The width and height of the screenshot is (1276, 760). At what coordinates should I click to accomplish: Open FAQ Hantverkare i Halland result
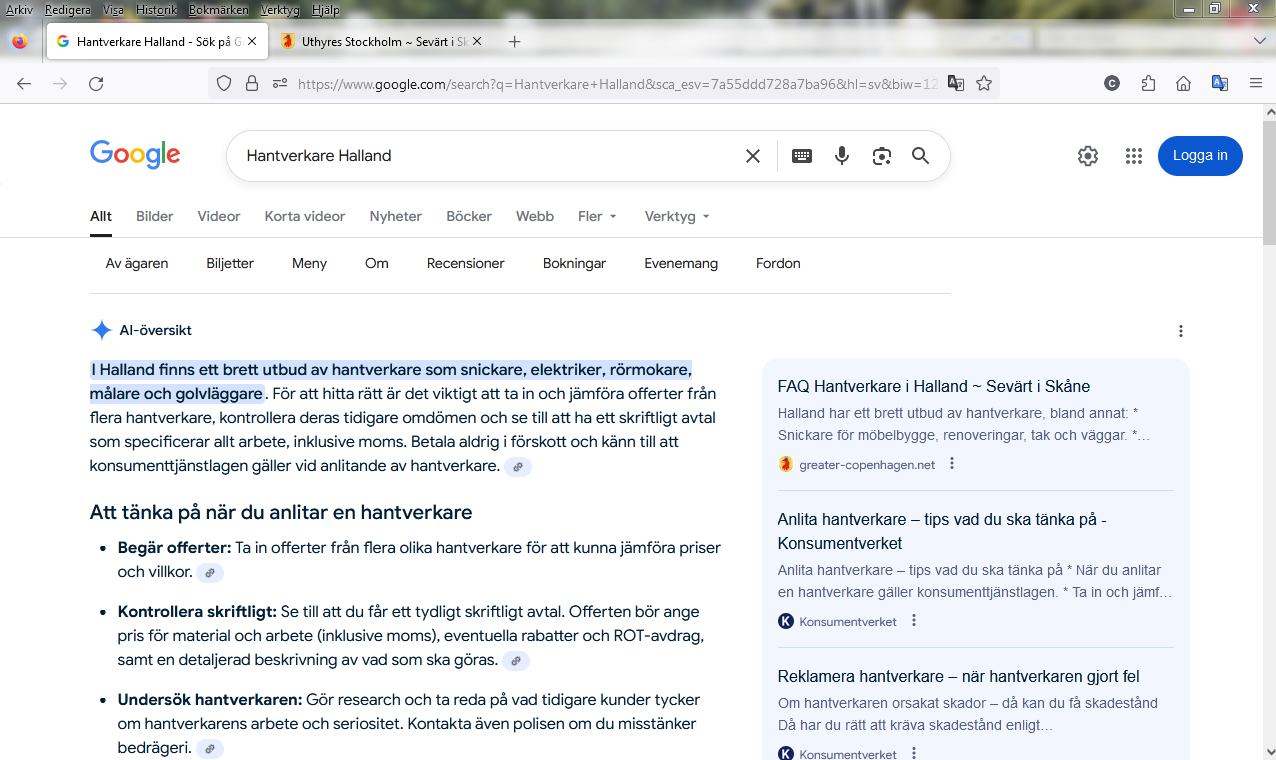click(x=933, y=386)
